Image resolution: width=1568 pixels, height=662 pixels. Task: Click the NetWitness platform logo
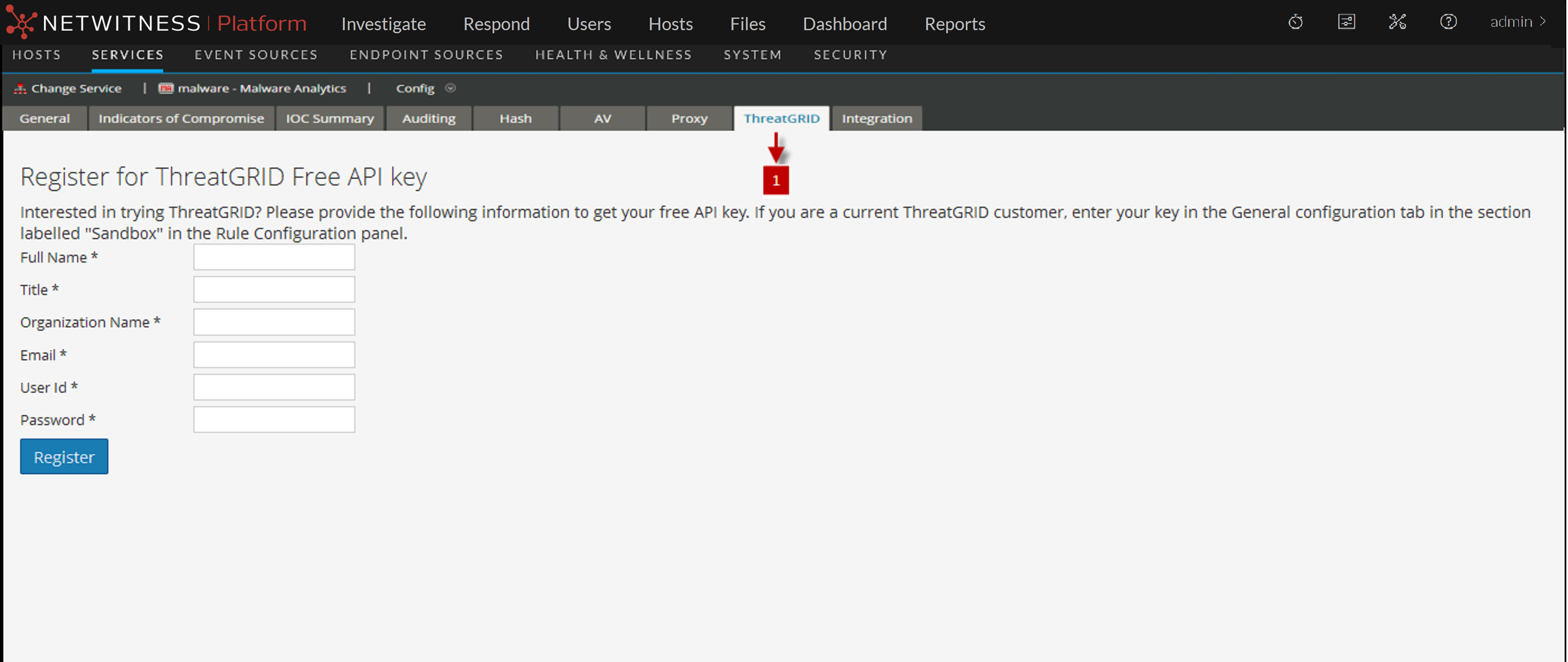tap(21, 21)
